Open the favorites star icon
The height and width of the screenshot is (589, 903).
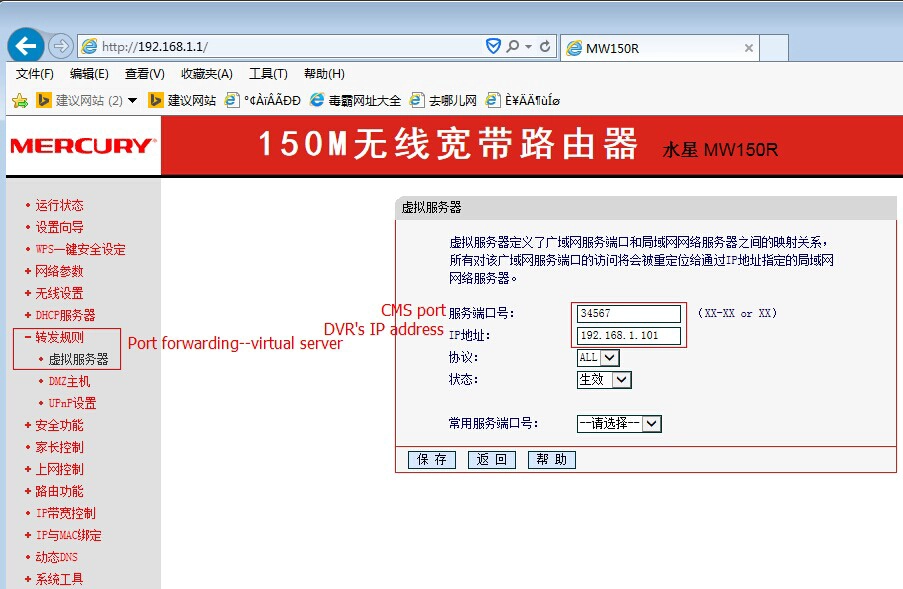click(x=20, y=101)
